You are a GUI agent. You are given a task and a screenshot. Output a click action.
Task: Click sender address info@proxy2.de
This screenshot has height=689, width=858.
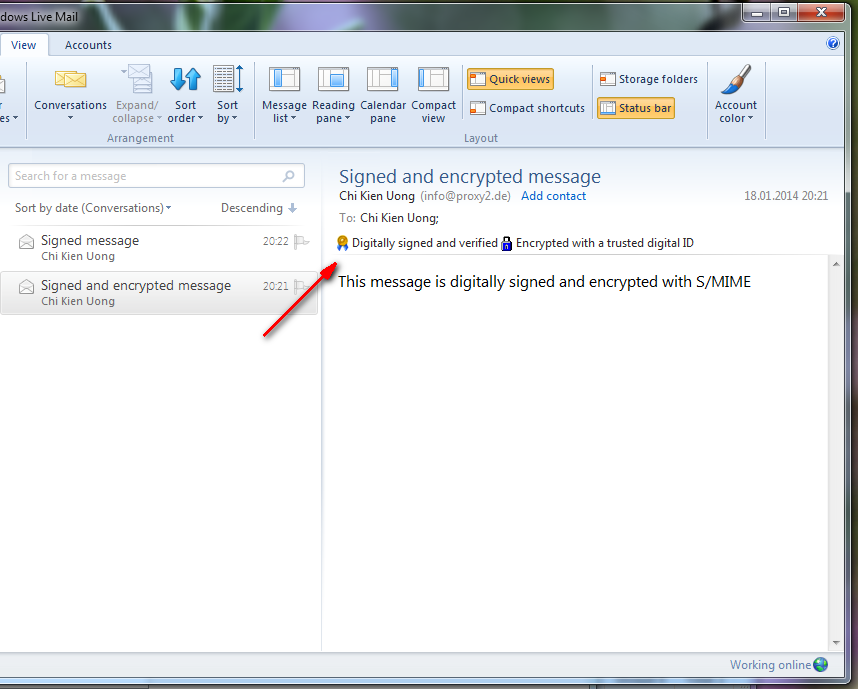point(465,196)
